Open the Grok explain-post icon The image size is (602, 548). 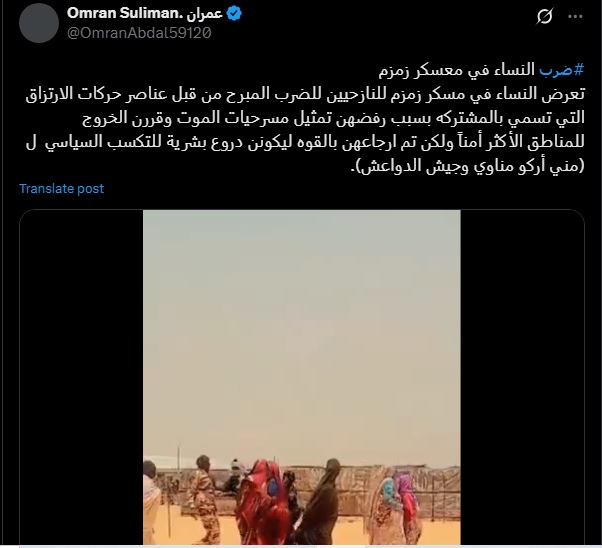[544, 17]
